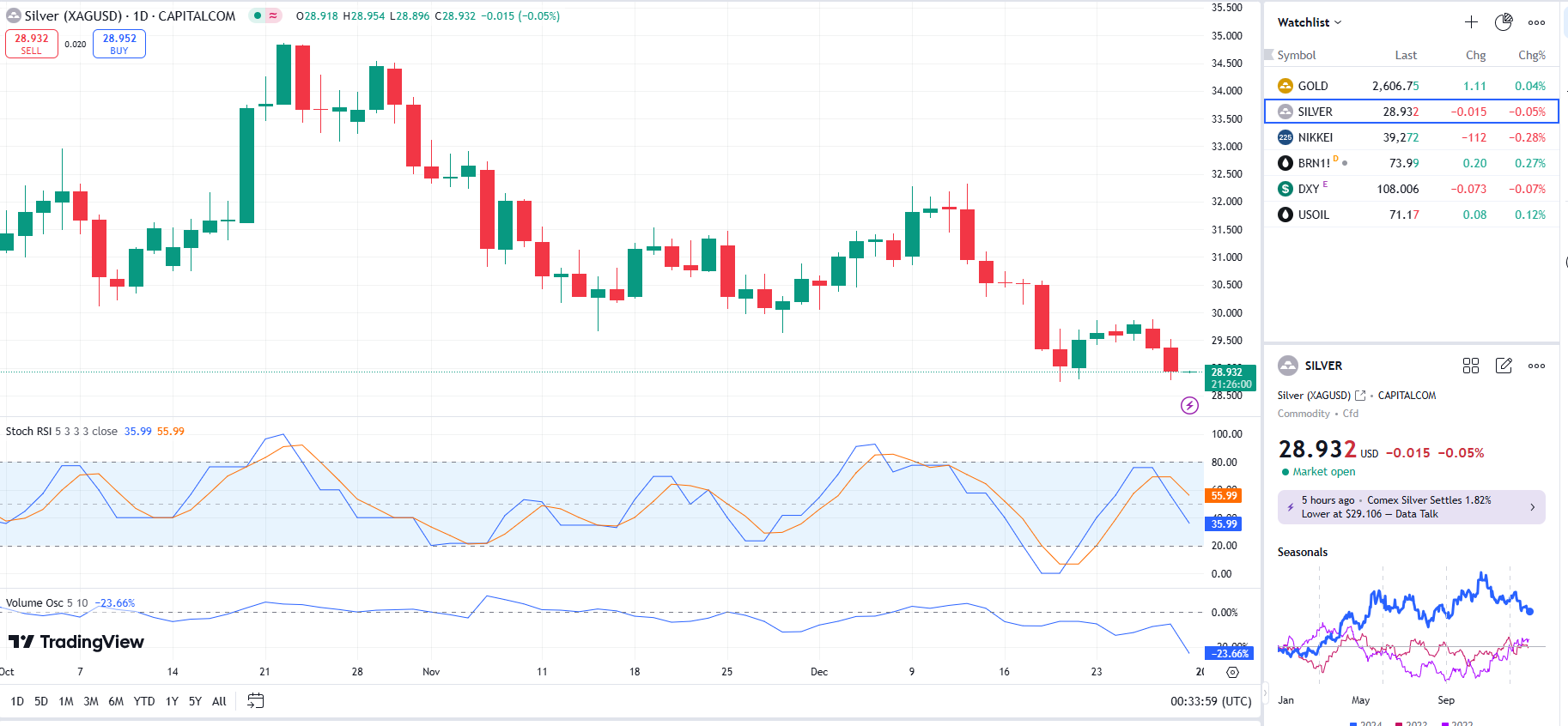This screenshot has height=726, width=1568.
Task: Select the YTD time range
Action: (144, 701)
